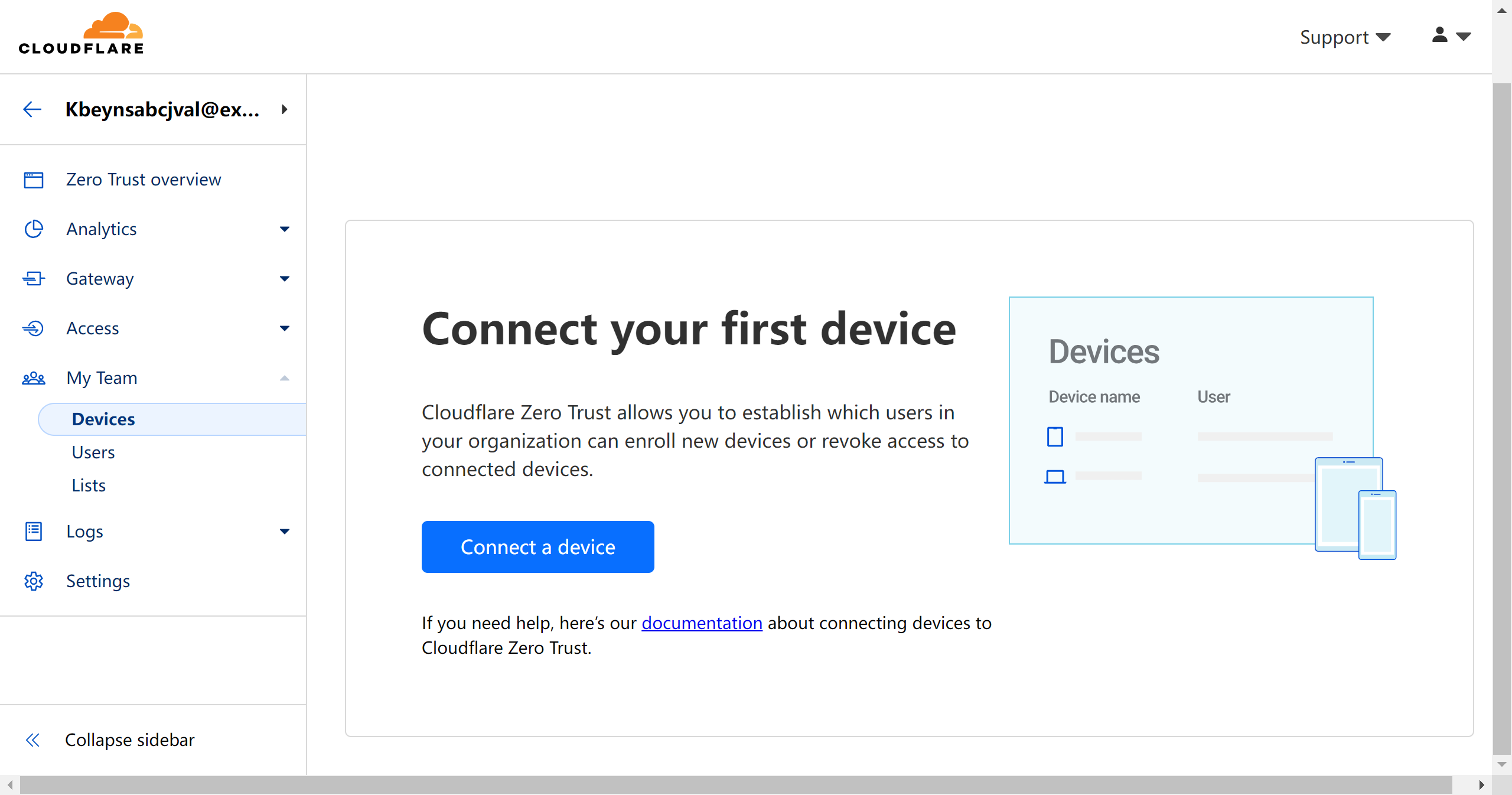Click the My Team people icon
Image resolution: width=1512 pixels, height=795 pixels.
[x=34, y=378]
